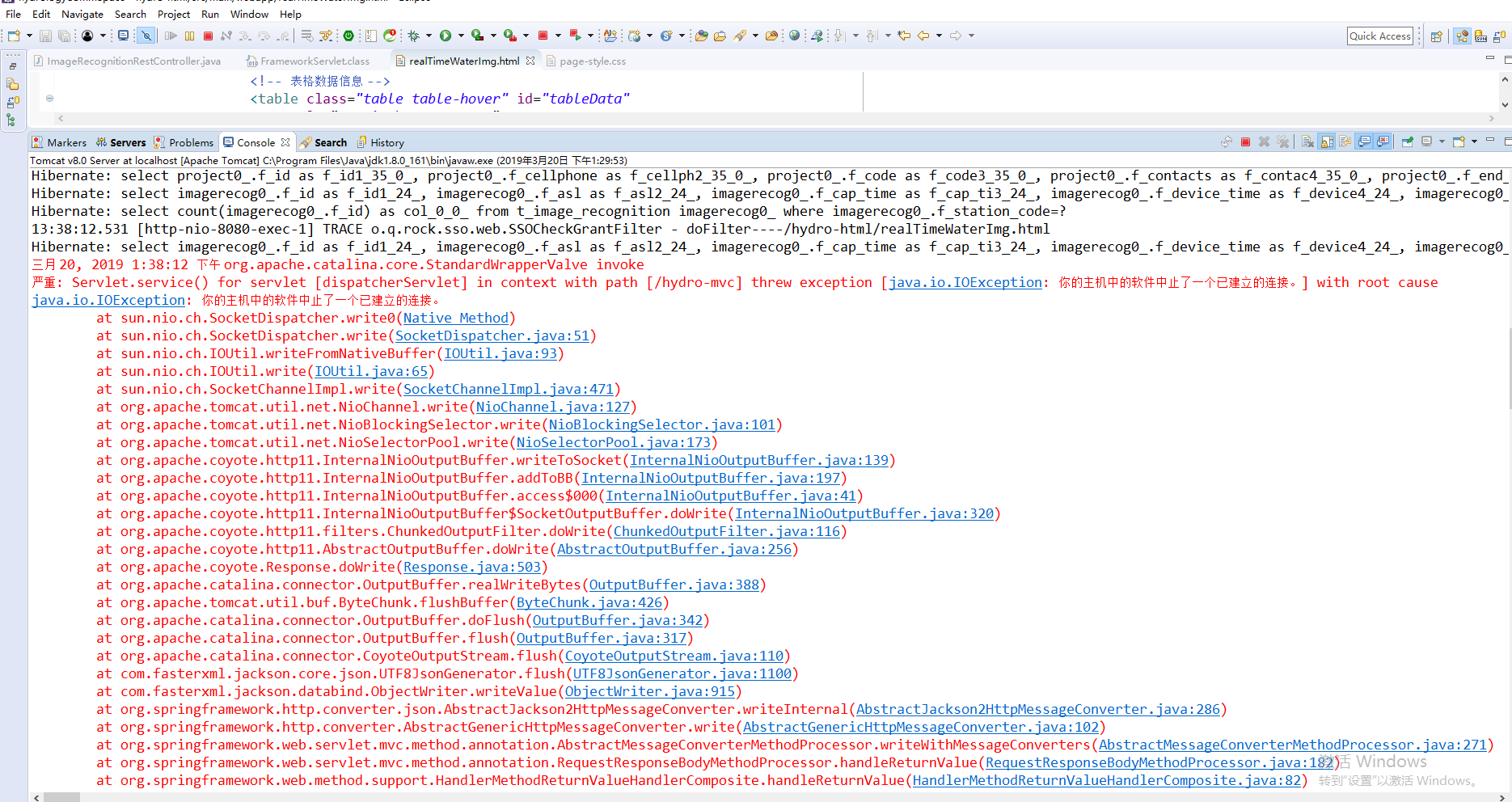Remove all terminated launches
The width and height of the screenshot is (1512, 802).
point(1283,141)
